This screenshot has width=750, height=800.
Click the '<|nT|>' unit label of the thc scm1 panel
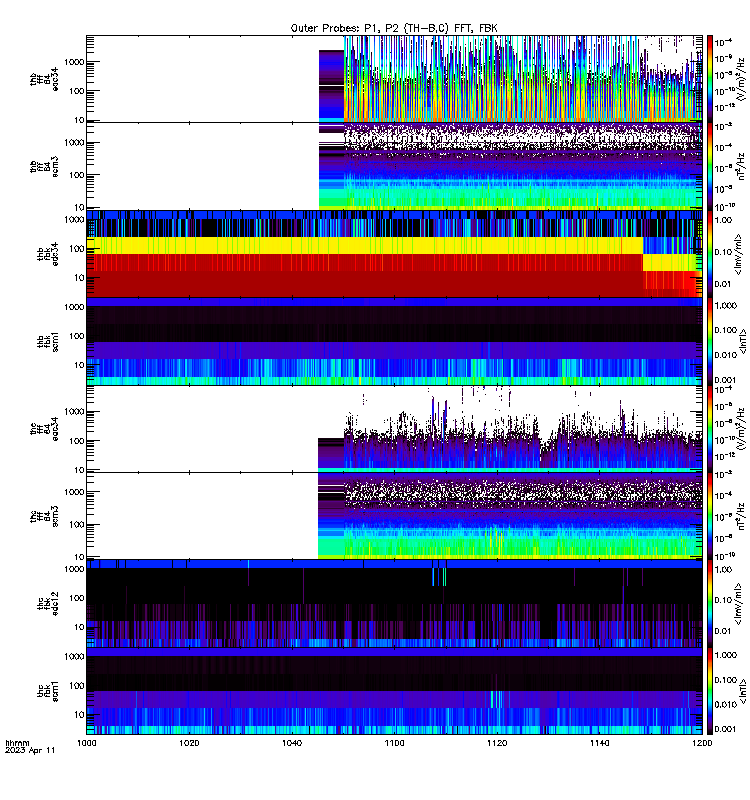(742, 691)
